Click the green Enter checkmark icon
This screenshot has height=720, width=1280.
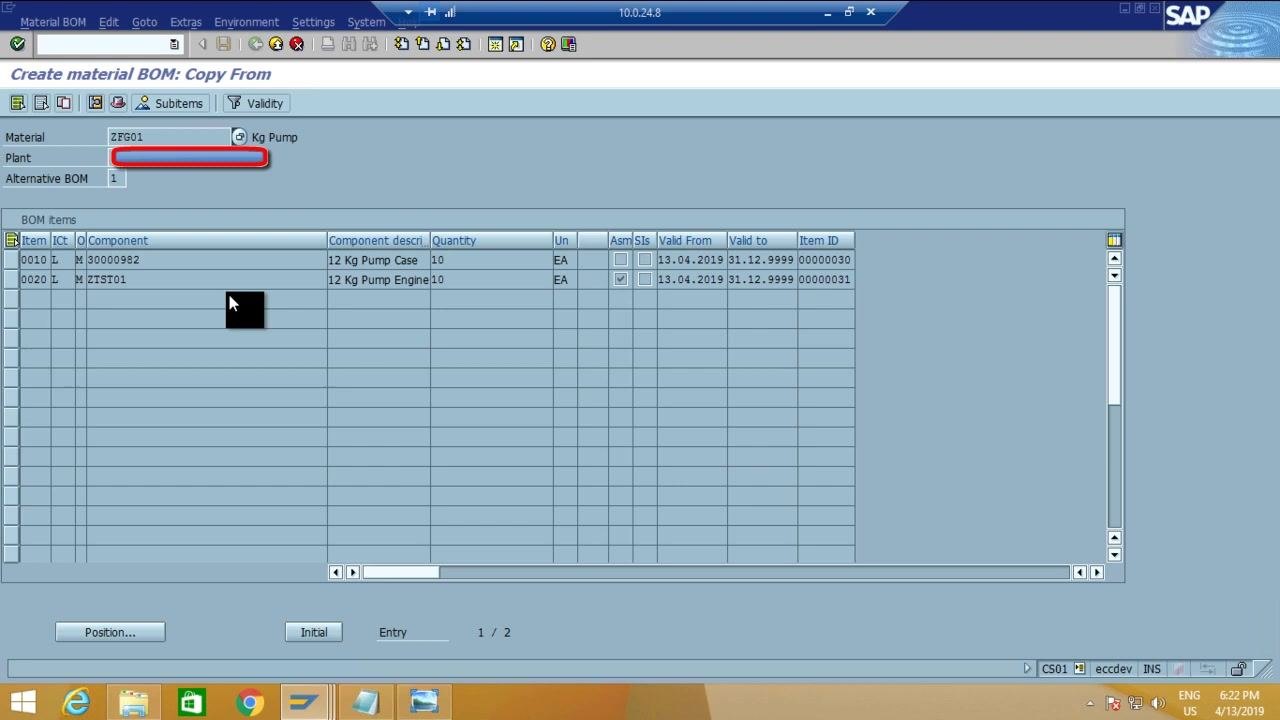pyautogui.click(x=17, y=44)
